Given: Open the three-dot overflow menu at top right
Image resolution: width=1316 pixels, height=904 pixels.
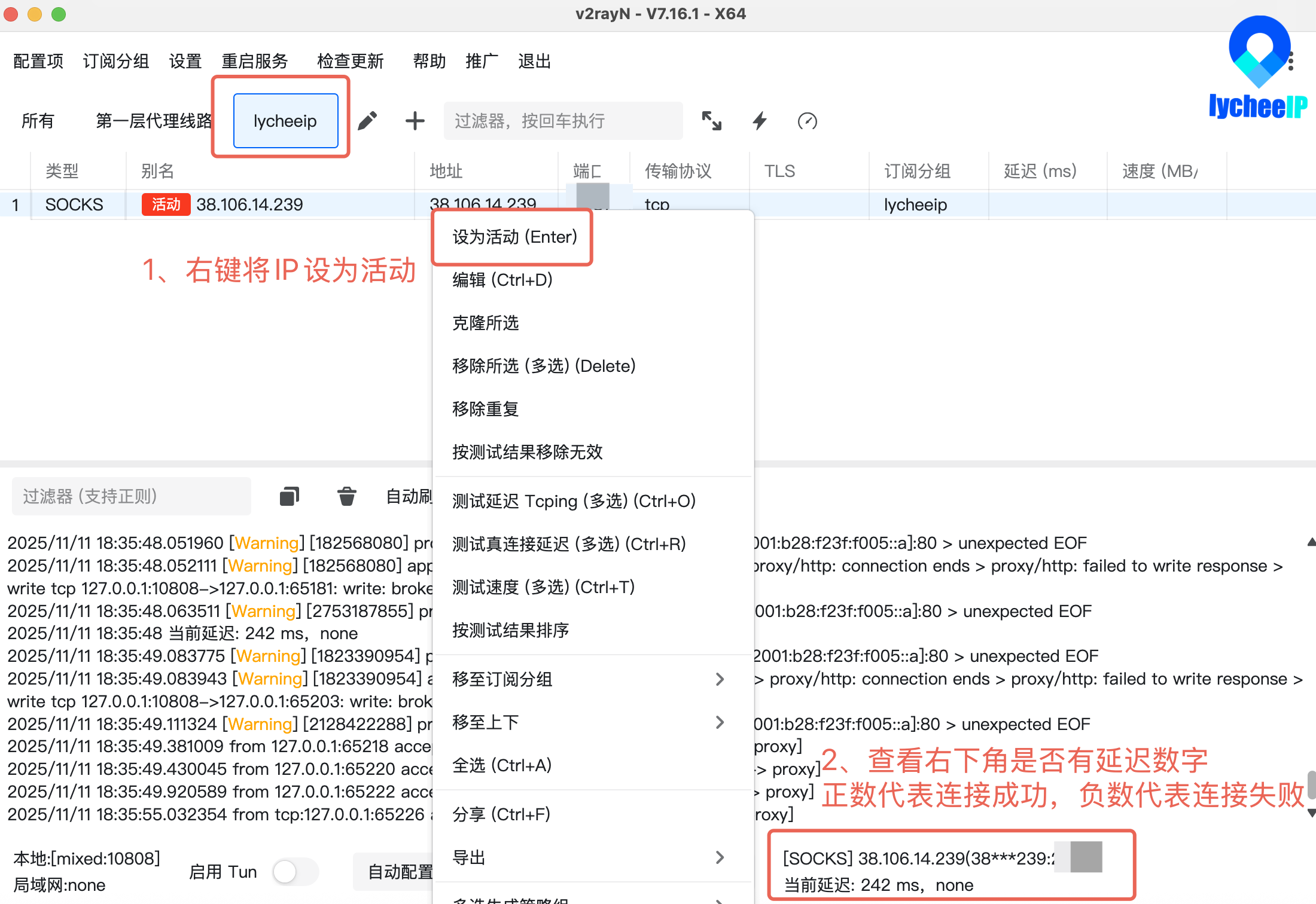Looking at the screenshot, I should [x=1291, y=61].
